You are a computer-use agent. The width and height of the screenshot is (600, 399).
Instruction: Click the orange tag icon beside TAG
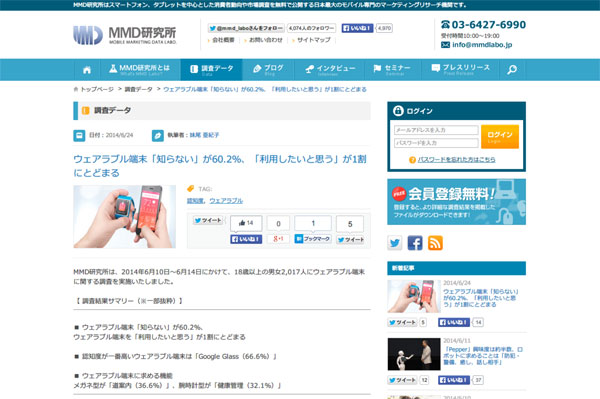(190, 189)
